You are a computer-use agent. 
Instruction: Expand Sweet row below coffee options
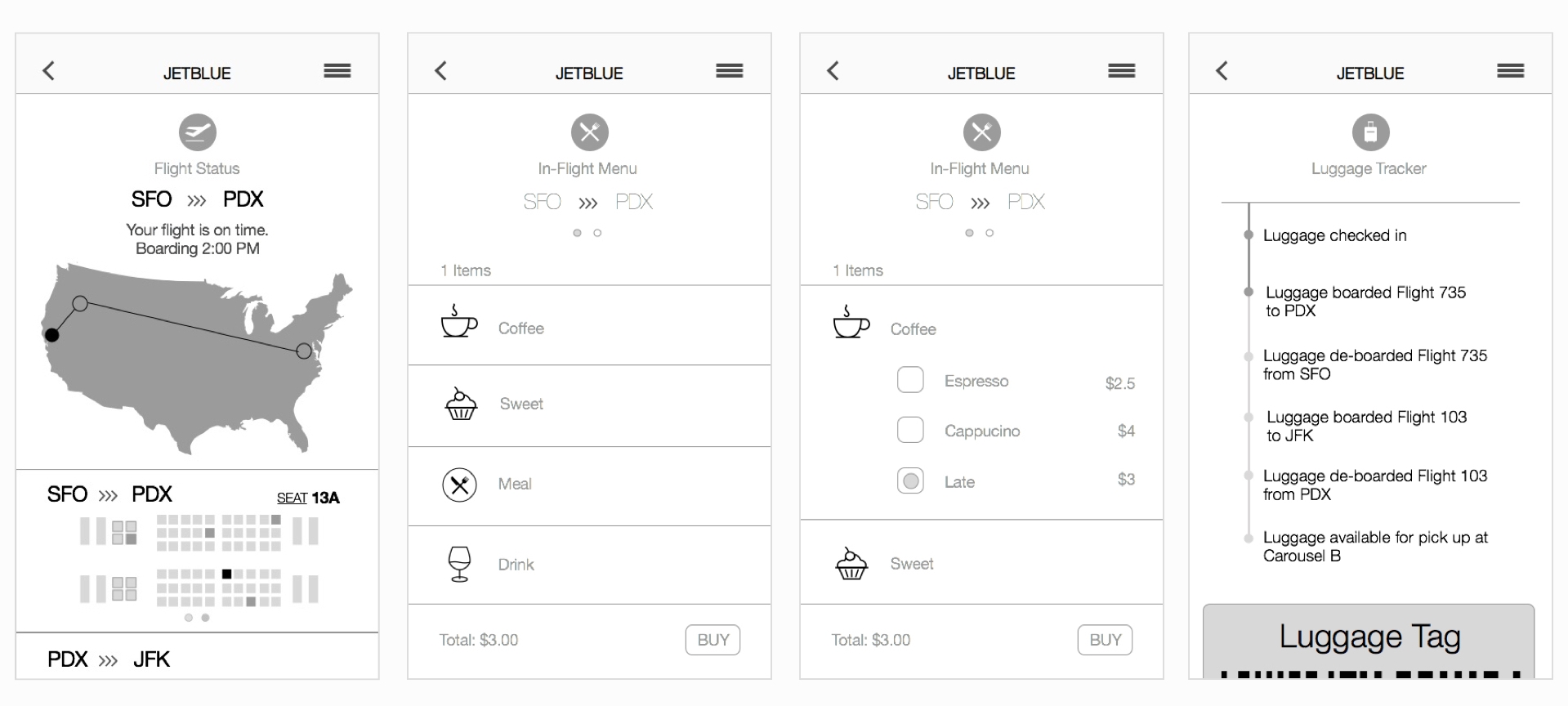[981, 562]
